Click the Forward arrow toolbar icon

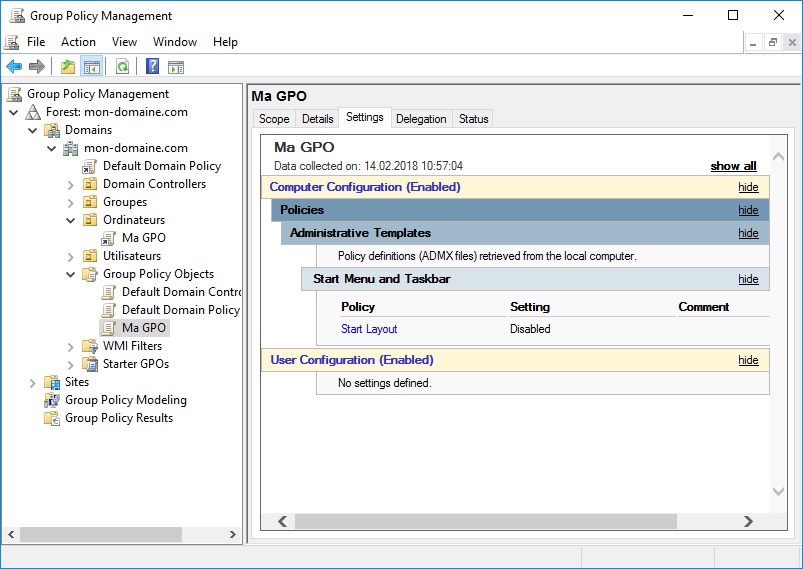(37, 67)
